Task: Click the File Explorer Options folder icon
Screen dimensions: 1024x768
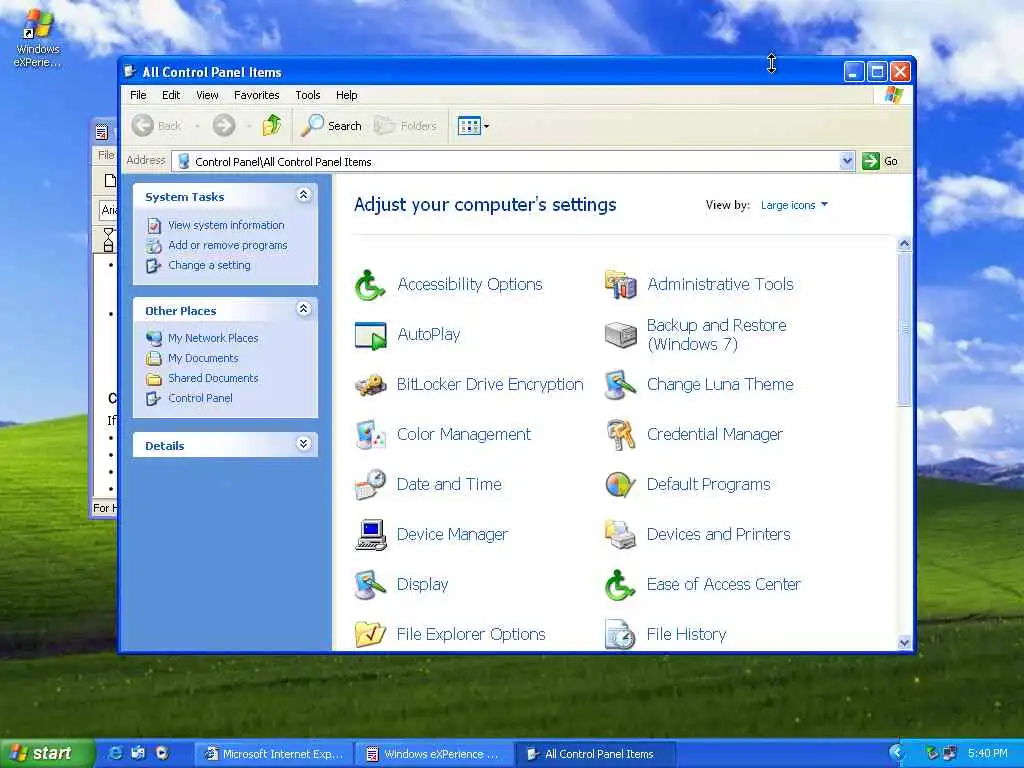Action: point(370,633)
